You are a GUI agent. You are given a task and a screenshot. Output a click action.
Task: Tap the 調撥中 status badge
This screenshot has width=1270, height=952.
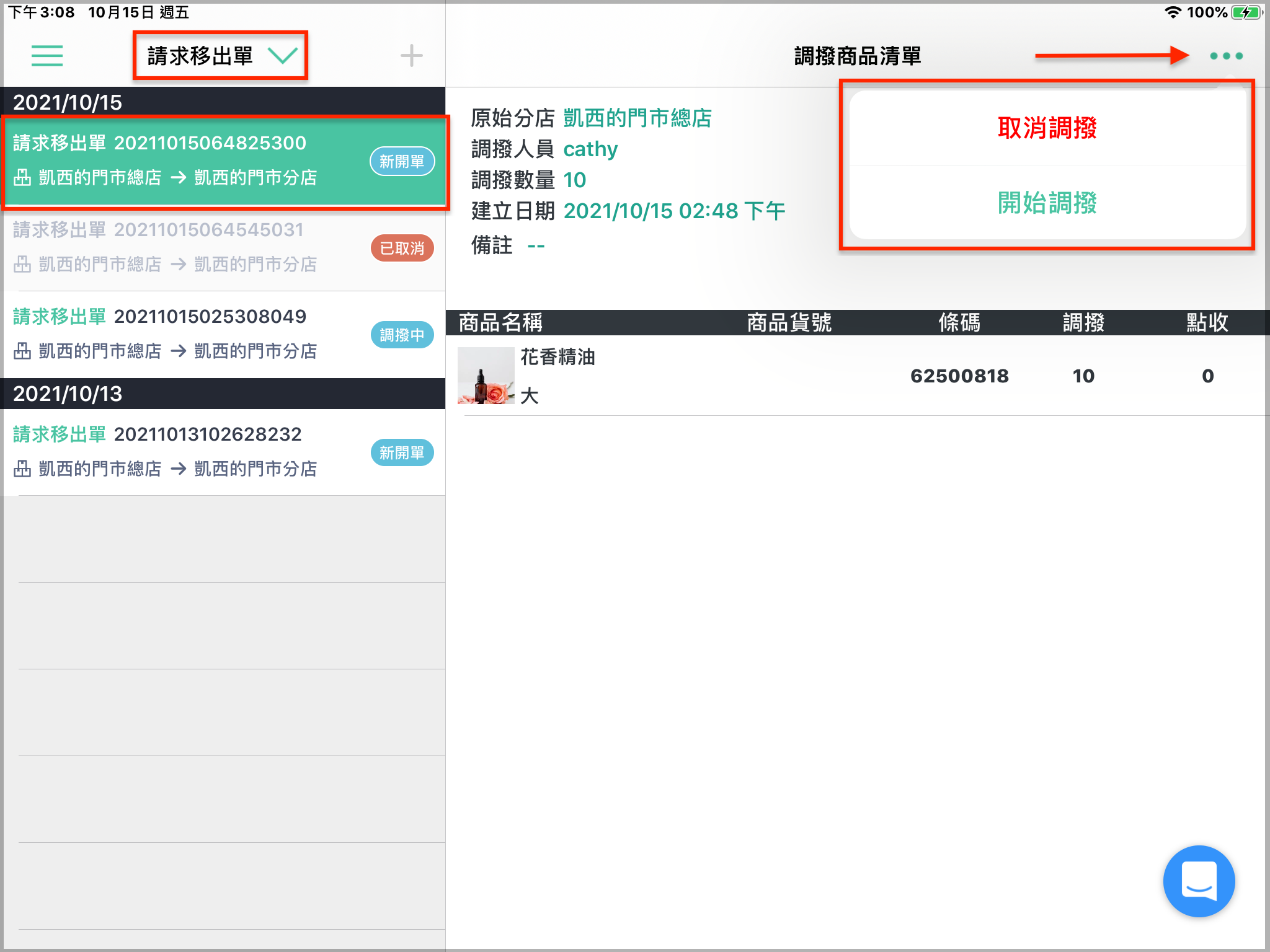pos(402,335)
